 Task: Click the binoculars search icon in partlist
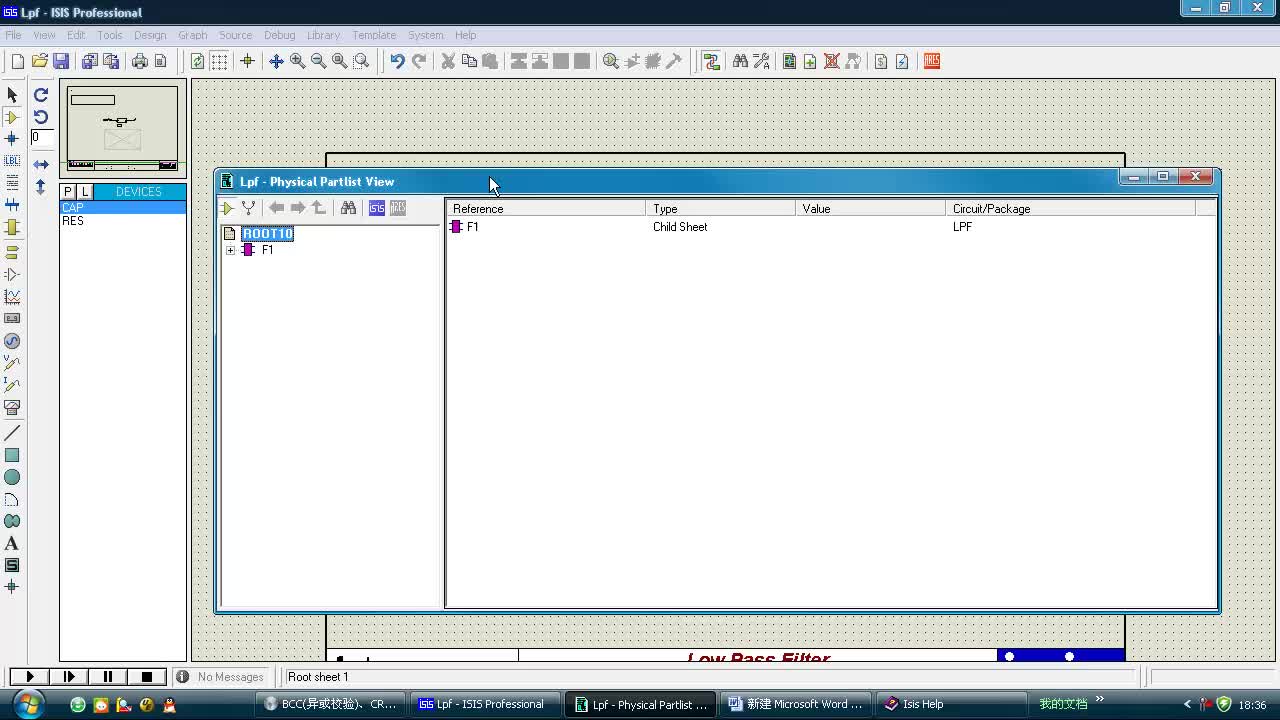348,208
